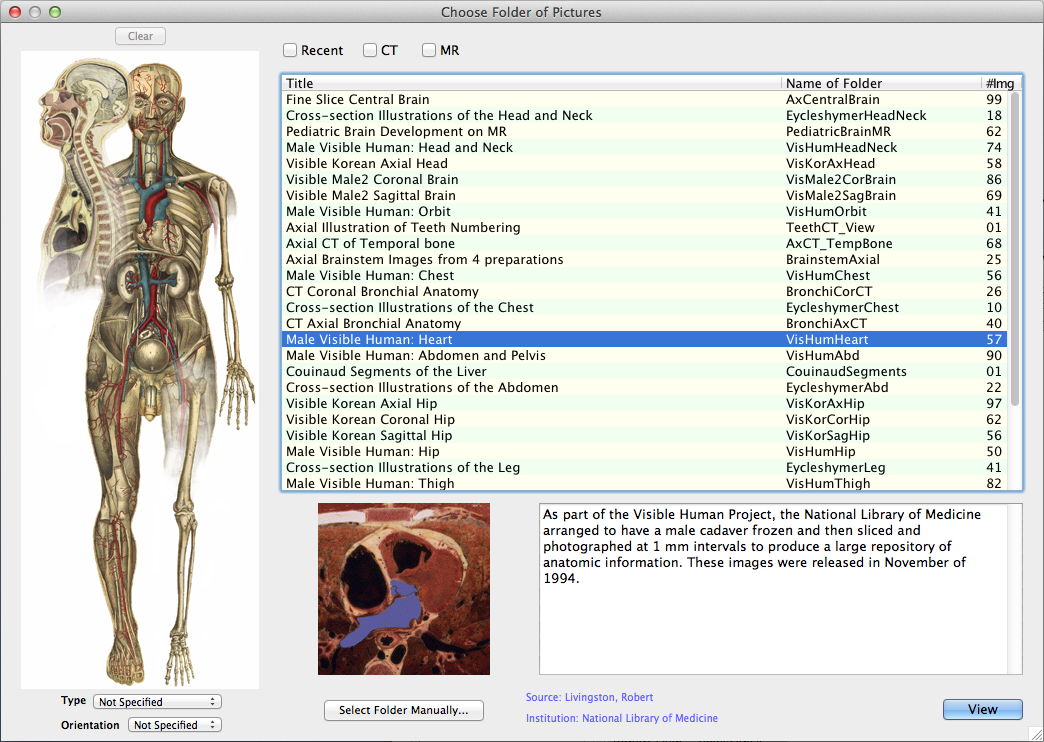Pick Visible Korean Coronal Hip from list
This screenshot has width=1044, height=742.
[370, 419]
